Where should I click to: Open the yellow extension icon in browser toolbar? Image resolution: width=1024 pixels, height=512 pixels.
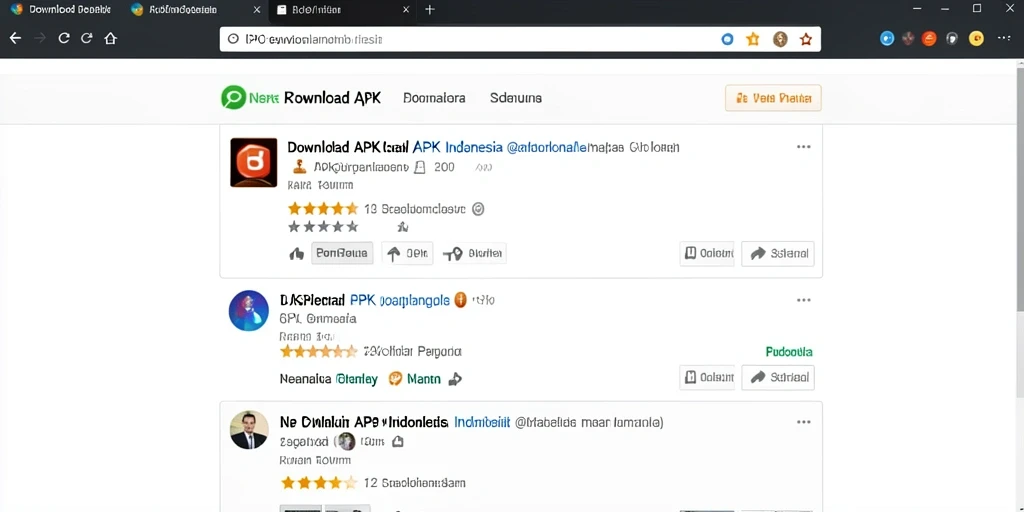pos(976,39)
